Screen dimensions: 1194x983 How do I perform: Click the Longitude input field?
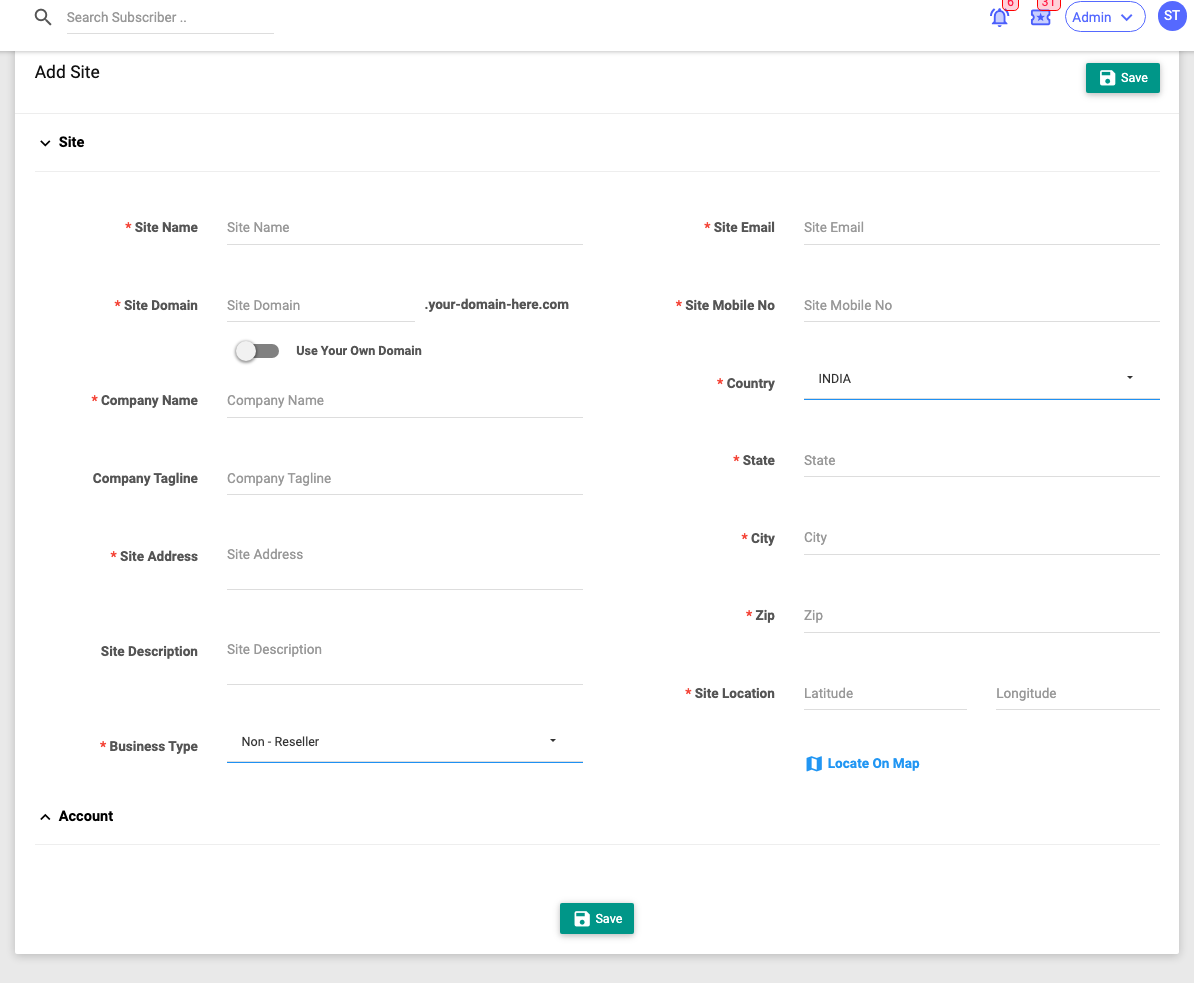[1077, 694]
